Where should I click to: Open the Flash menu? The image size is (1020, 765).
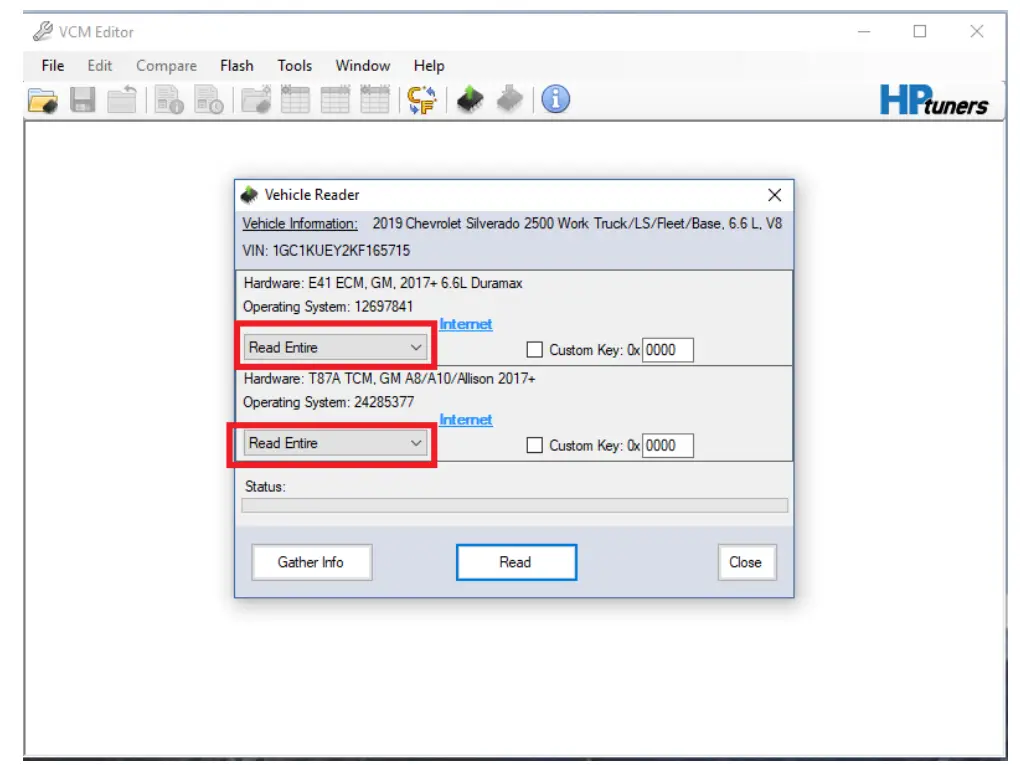[236, 66]
